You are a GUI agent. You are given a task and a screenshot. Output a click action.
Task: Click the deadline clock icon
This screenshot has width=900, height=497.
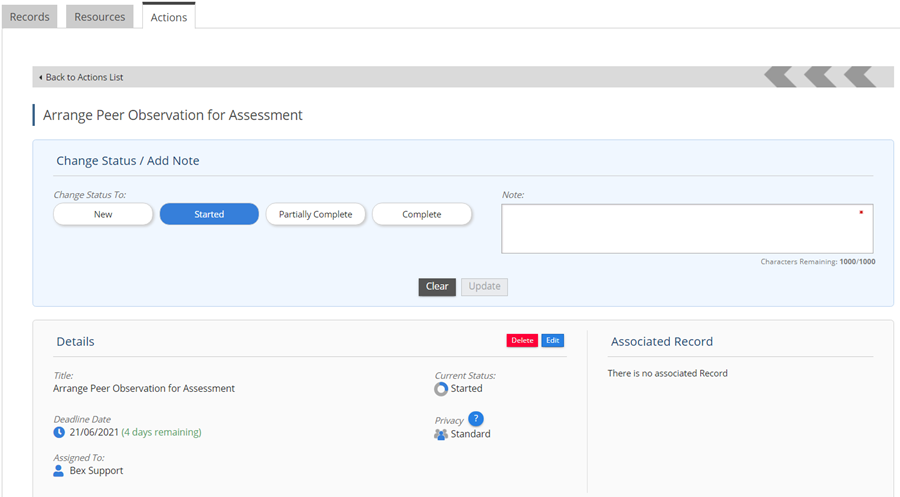(x=59, y=432)
